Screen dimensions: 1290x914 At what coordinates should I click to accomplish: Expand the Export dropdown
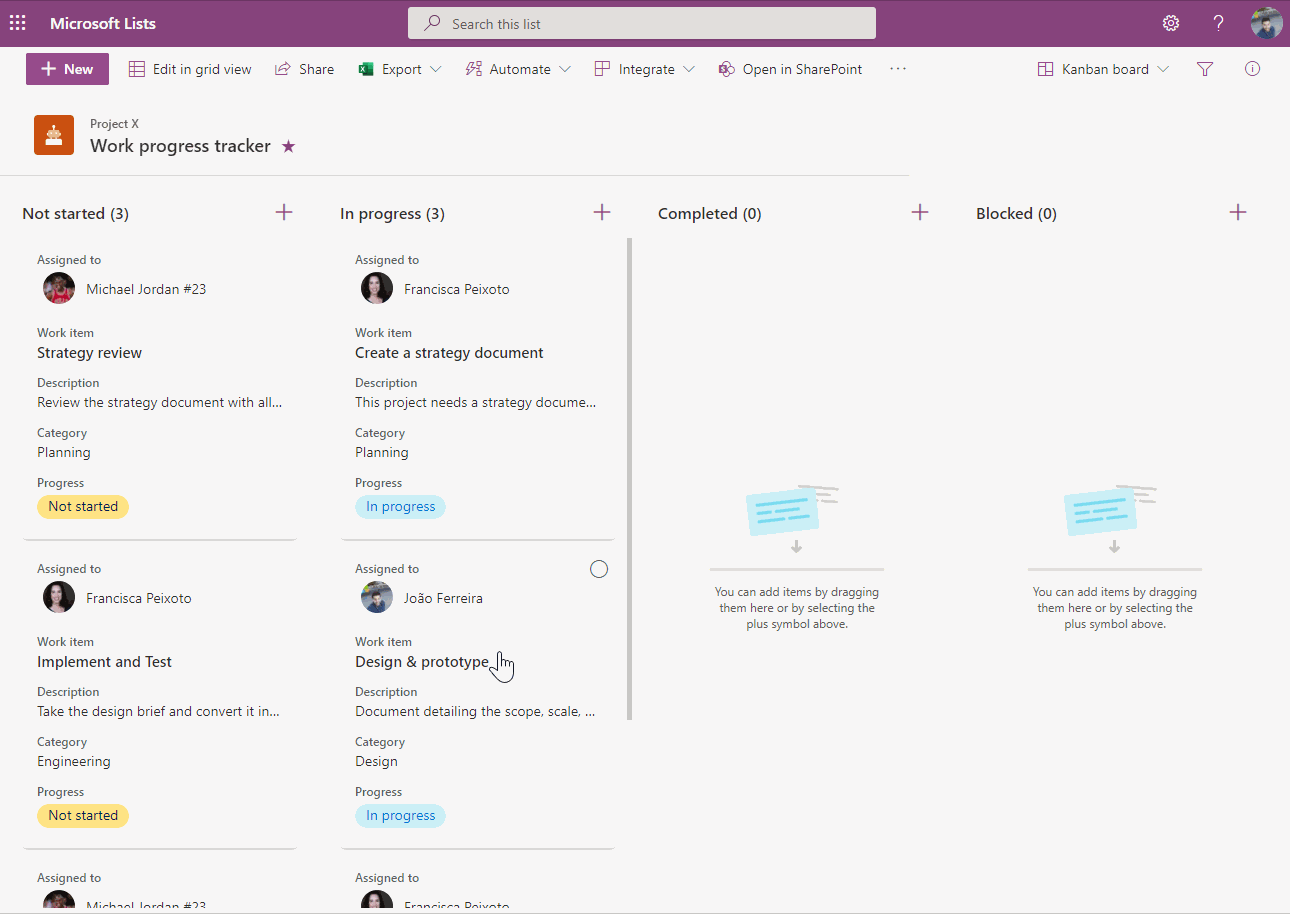[x=401, y=69]
